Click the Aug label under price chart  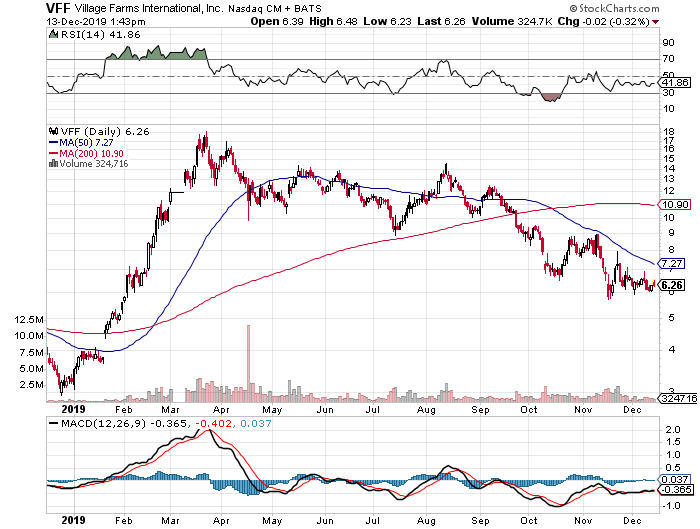(x=426, y=410)
